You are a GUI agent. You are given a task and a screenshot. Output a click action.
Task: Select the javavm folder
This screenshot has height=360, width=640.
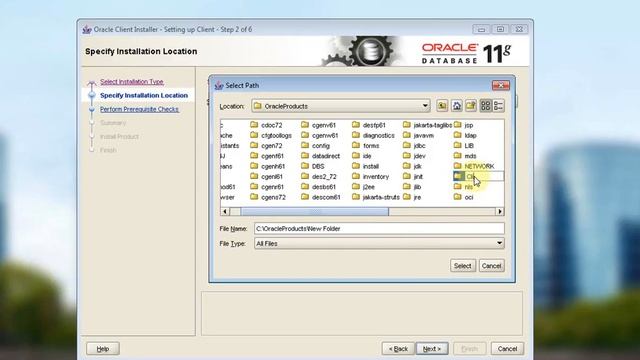click(x=418, y=136)
